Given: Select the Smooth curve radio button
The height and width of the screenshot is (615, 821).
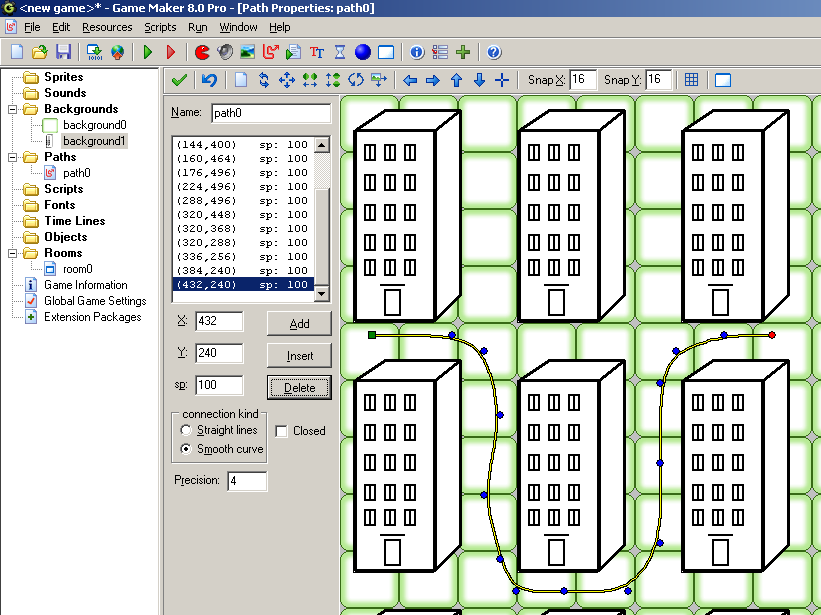Looking at the screenshot, I should point(186,449).
